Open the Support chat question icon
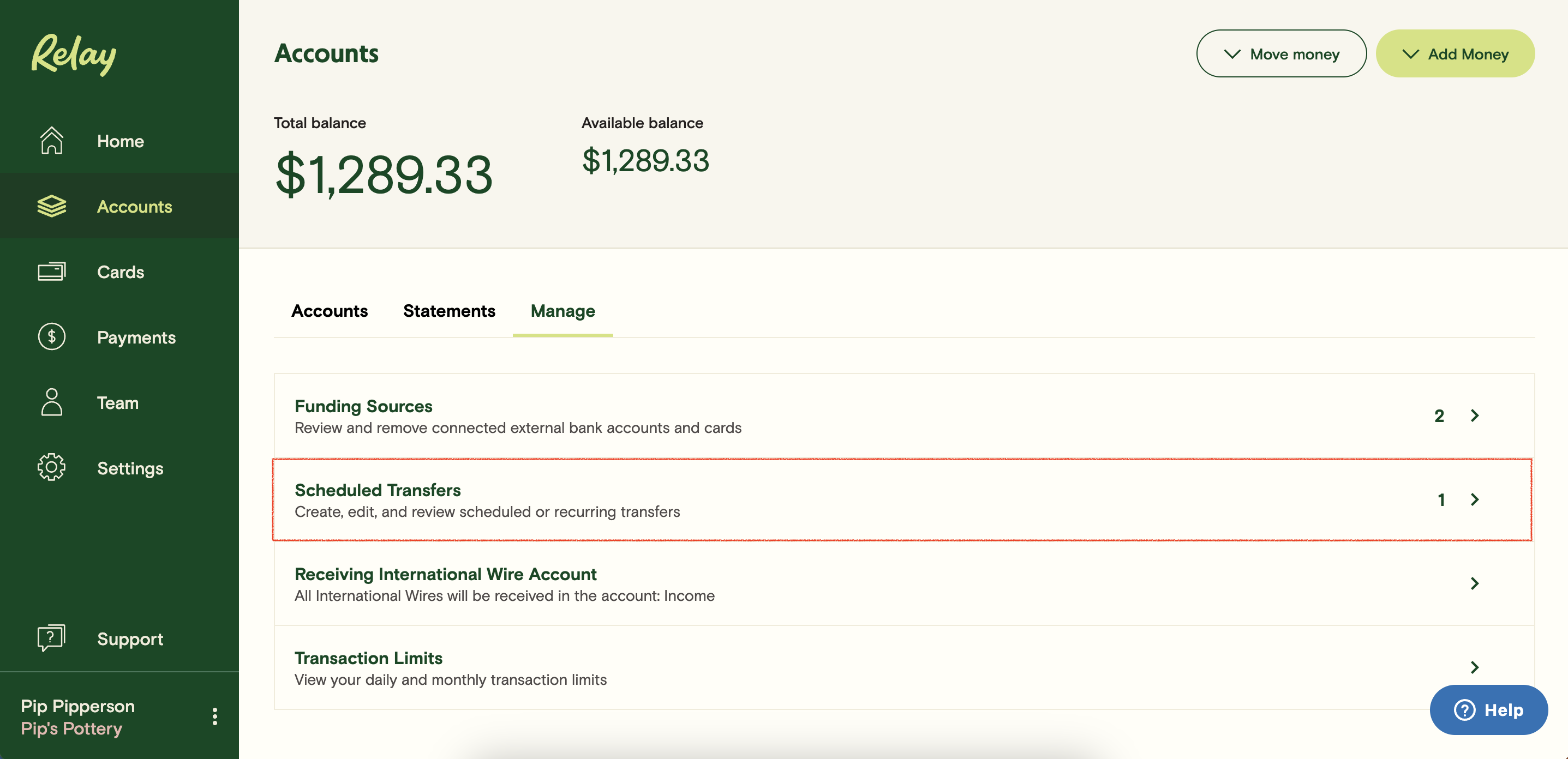This screenshot has height=759, width=1568. [52, 638]
